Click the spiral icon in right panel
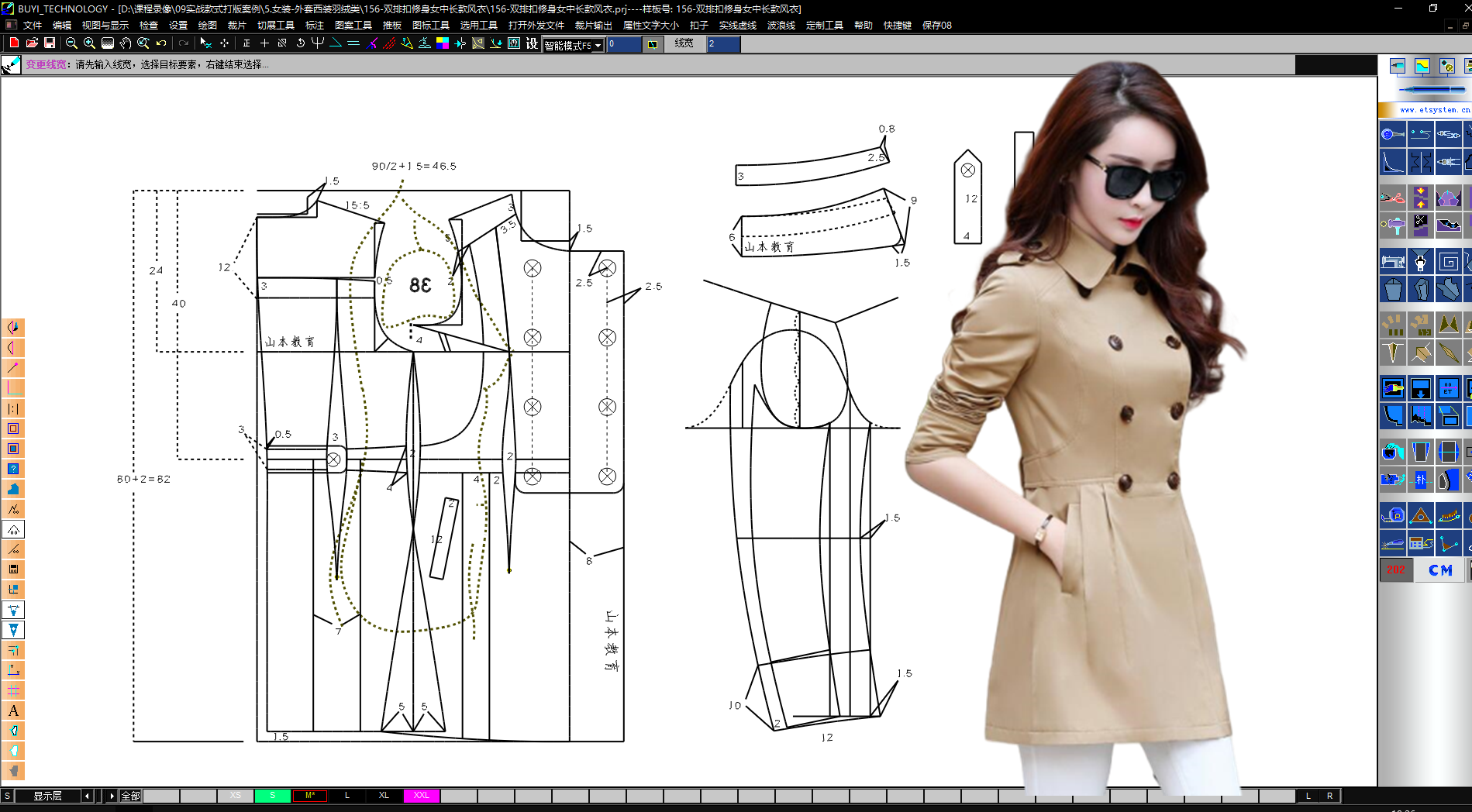 [x=1448, y=262]
